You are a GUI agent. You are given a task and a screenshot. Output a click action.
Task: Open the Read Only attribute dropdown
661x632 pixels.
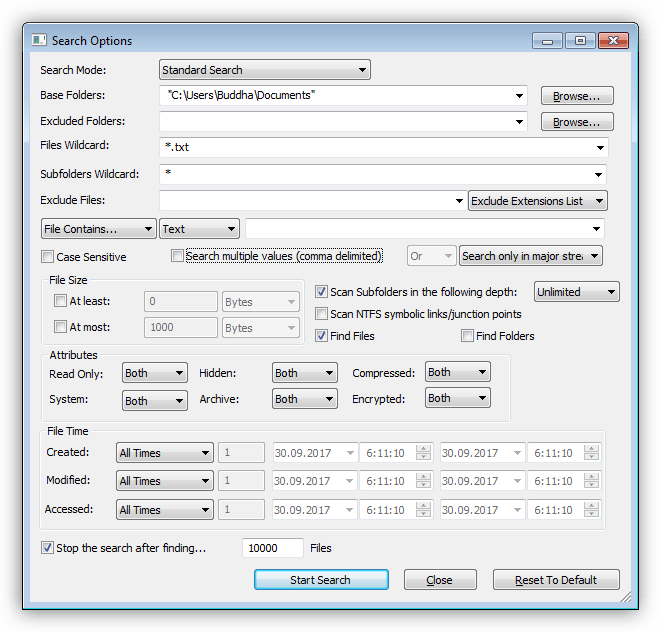(x=155, y=373)
